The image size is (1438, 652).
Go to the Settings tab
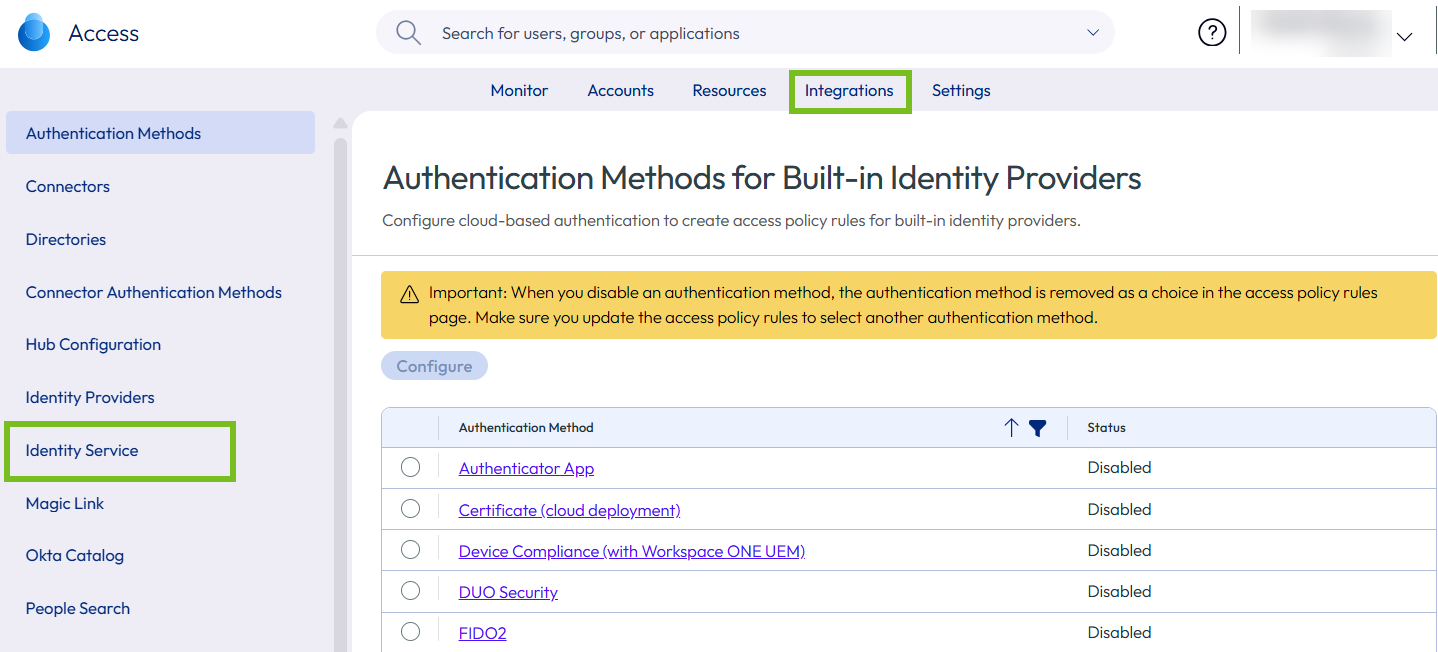coord(961,91)
